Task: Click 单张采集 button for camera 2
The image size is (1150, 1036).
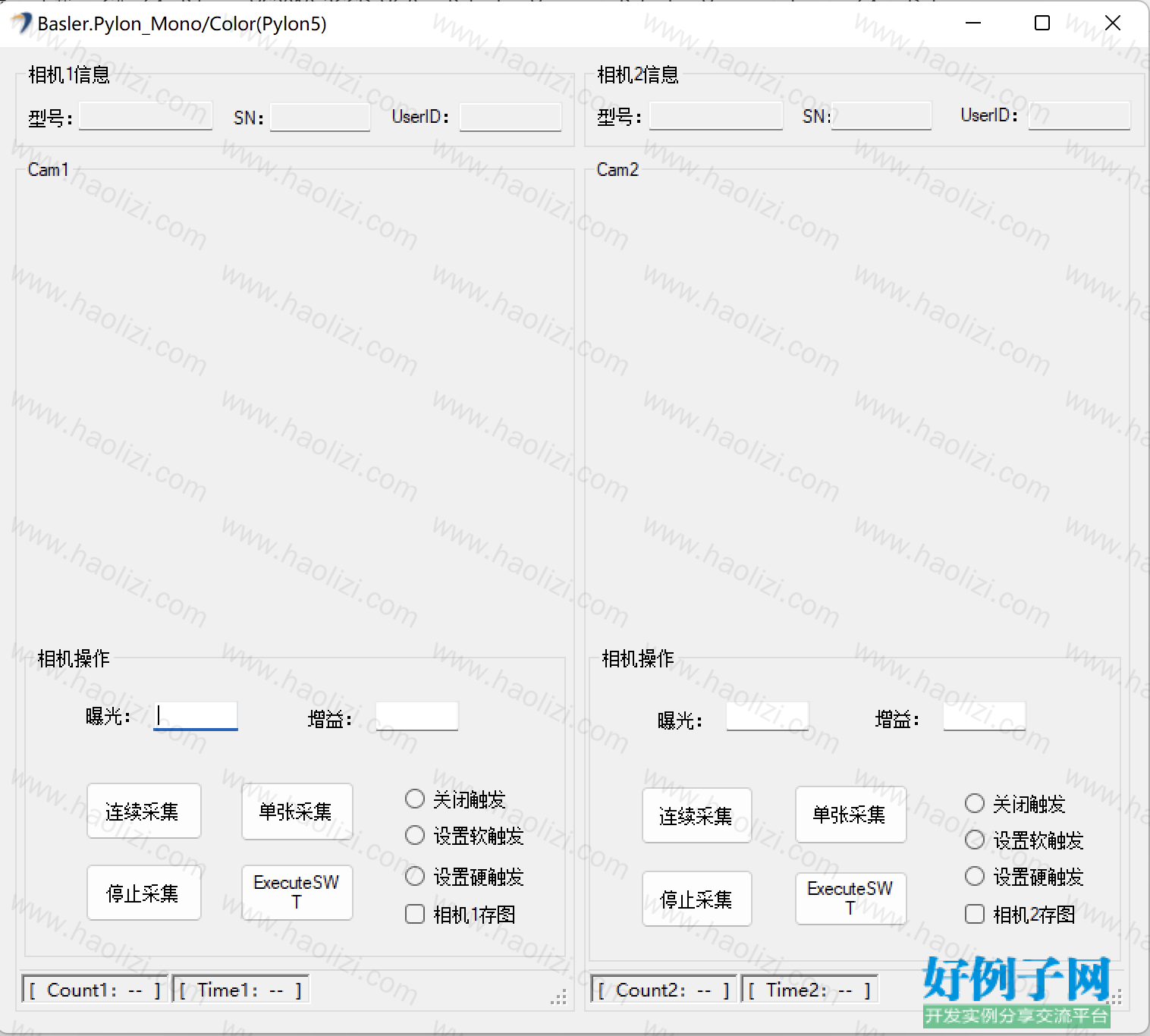Action: [851, 815]
